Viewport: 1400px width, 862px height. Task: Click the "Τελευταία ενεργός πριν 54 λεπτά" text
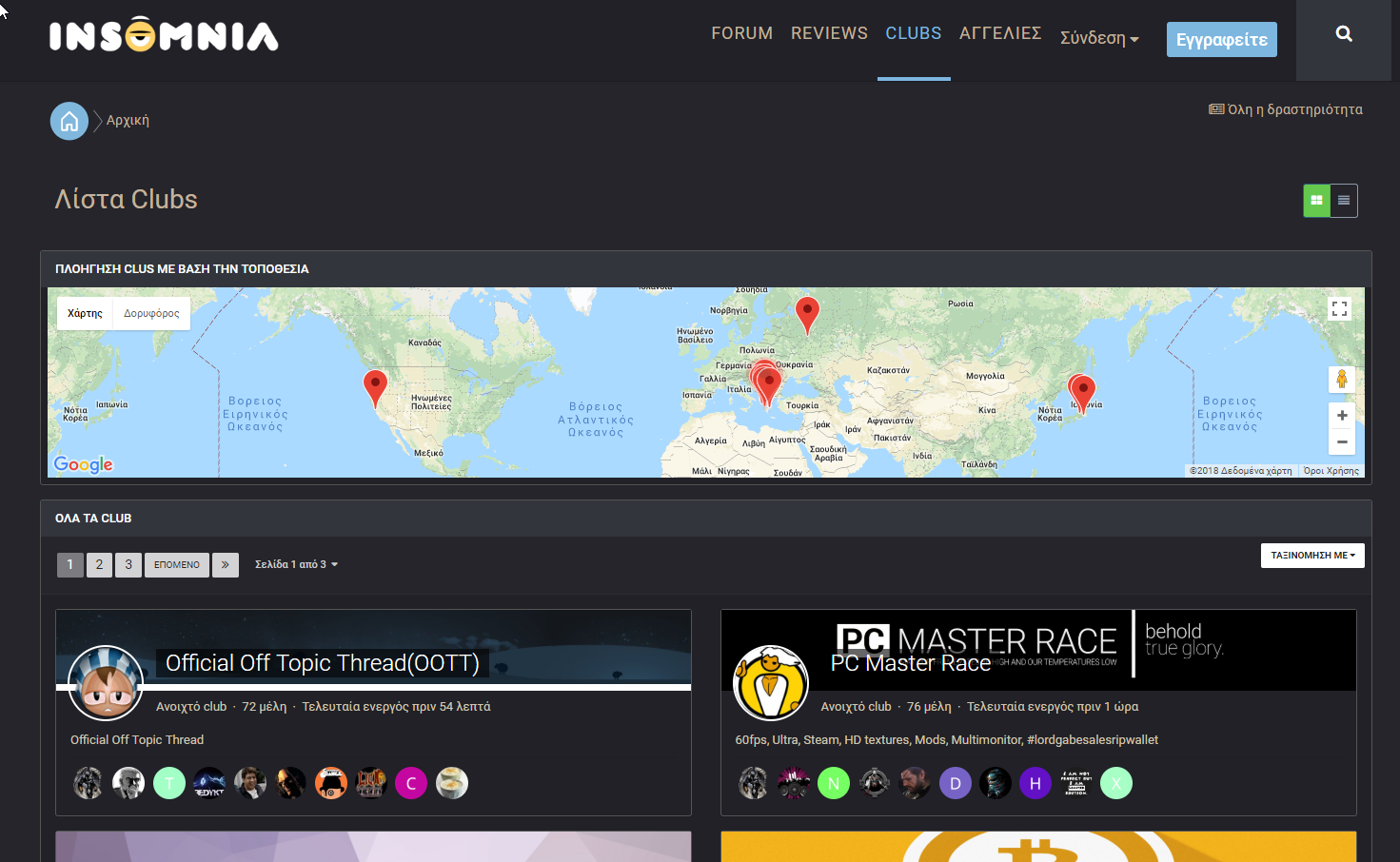tap(396, 707)
